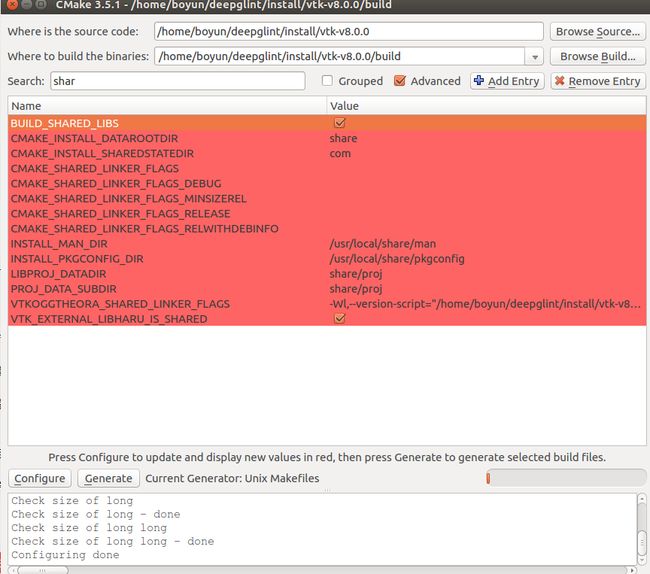Viewport: 650px width, 574px height.
Task: Click the Add Entry button label
Action: tap(514, 81)
